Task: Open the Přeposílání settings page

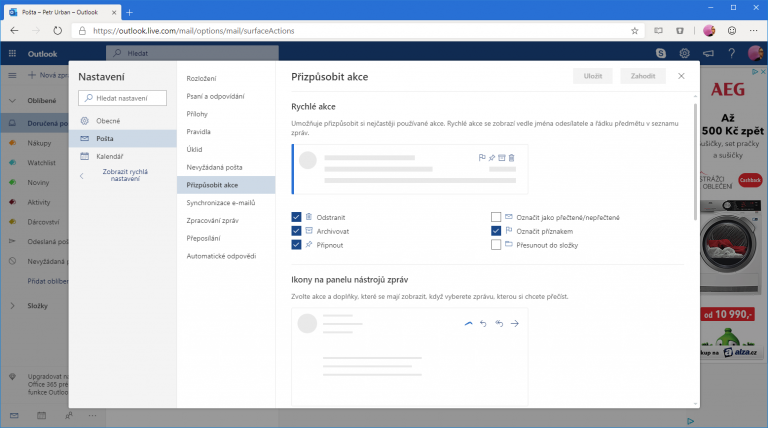Action: tap(226, 238)
